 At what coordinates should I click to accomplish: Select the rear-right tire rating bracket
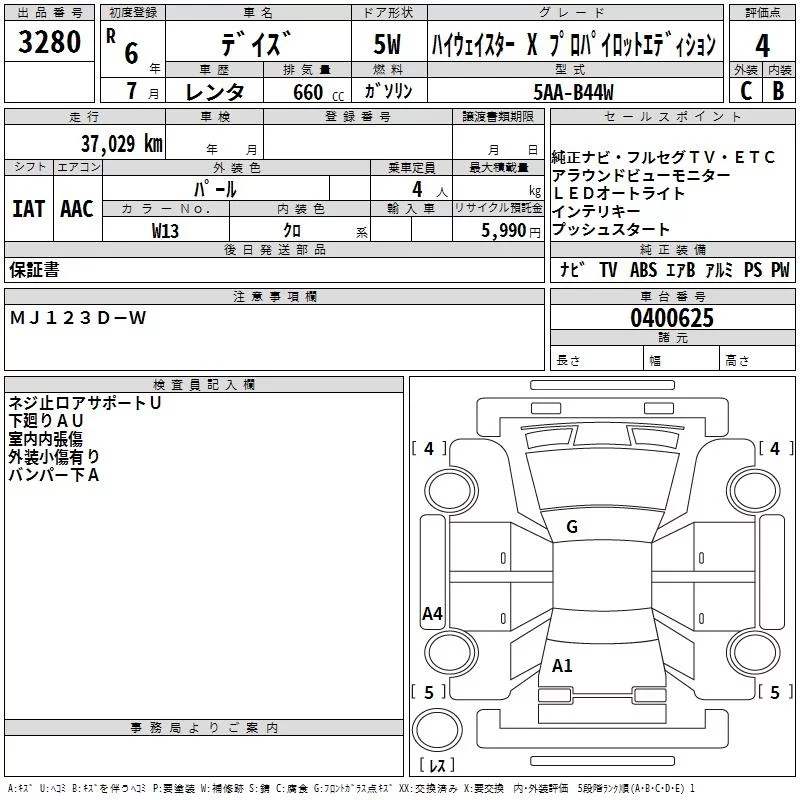pyautogui.click(x=774, y=692)
